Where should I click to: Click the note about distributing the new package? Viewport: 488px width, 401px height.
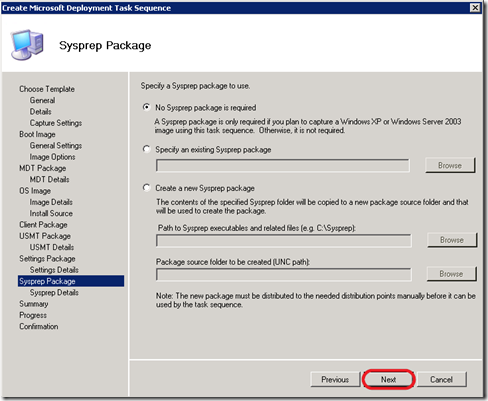point(315,300)
